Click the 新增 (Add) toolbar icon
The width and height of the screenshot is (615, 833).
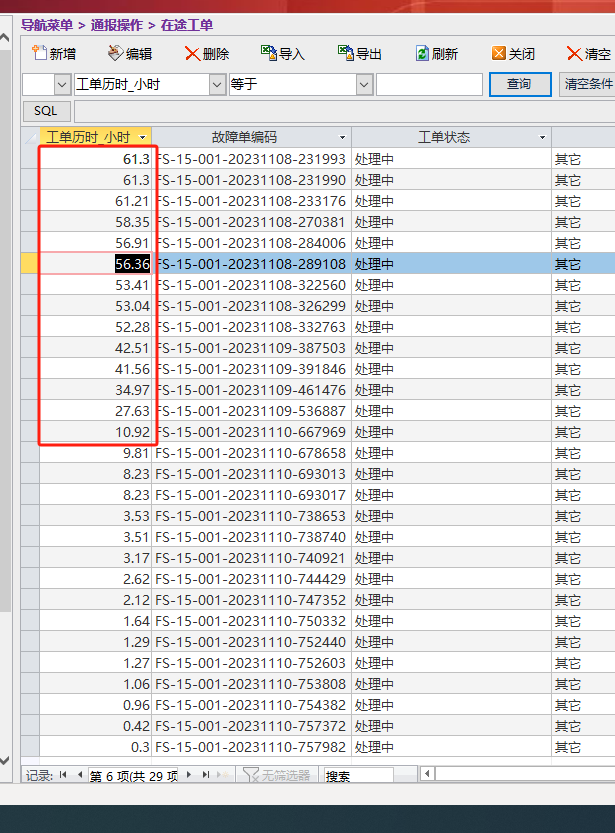click(39, 53)
